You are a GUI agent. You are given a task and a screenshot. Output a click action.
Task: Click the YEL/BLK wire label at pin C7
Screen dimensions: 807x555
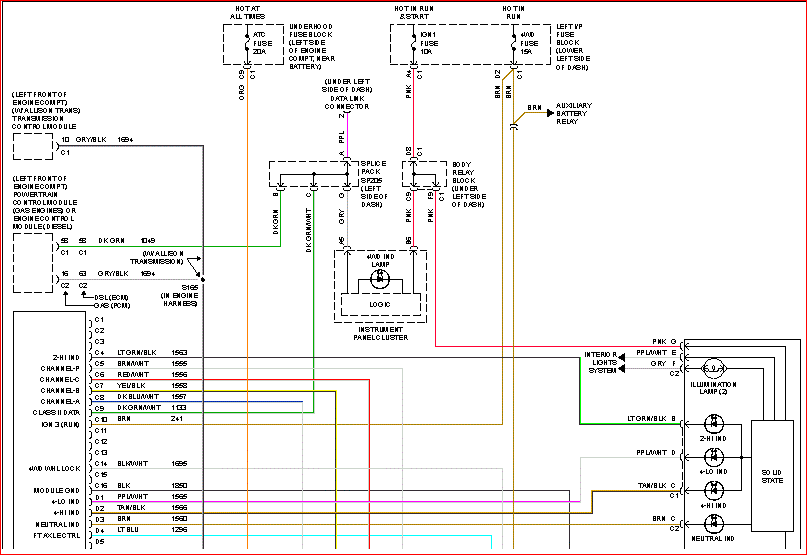131,386
